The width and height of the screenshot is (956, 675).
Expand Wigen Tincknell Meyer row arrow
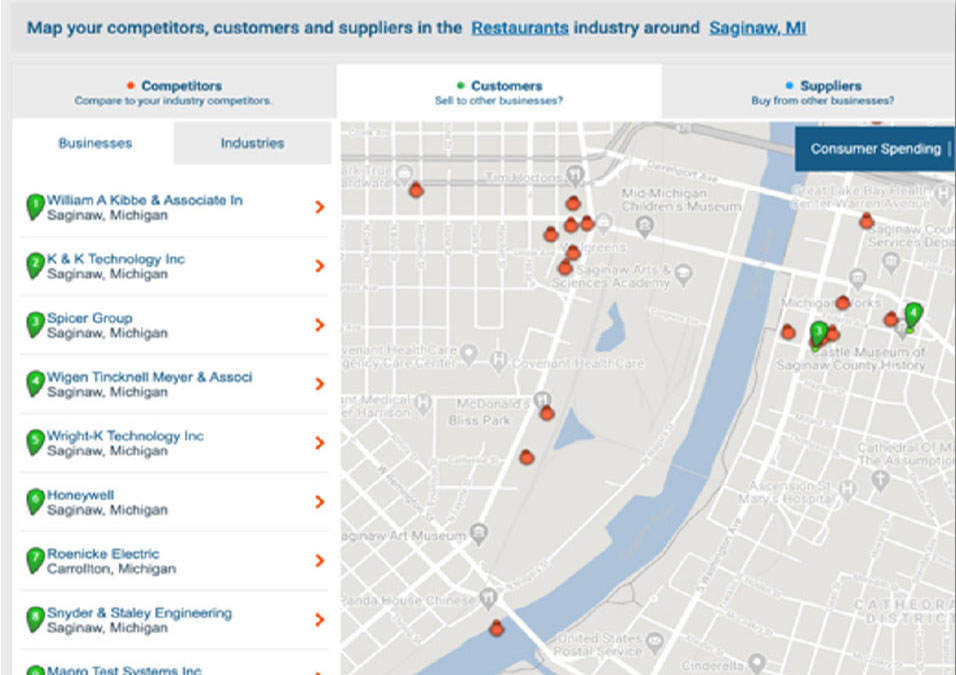coord(319,384)
